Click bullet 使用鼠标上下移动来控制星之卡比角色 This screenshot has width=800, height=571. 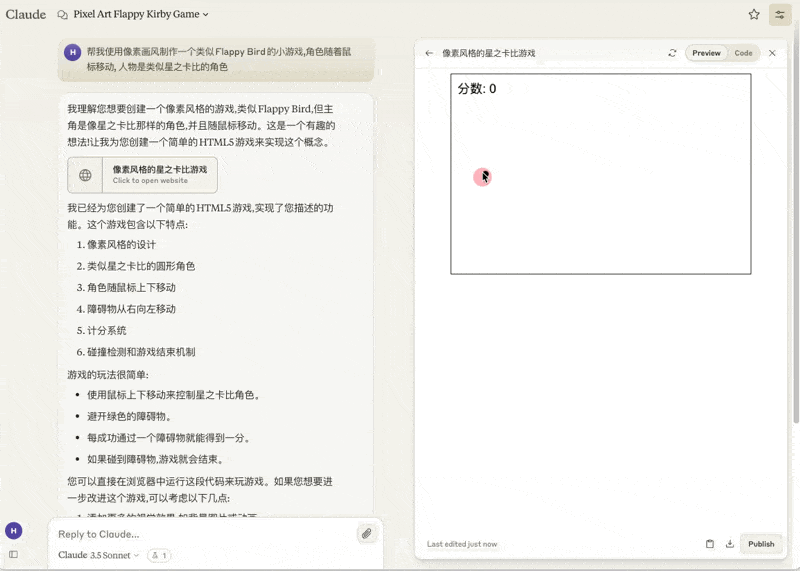coord(173,395)
